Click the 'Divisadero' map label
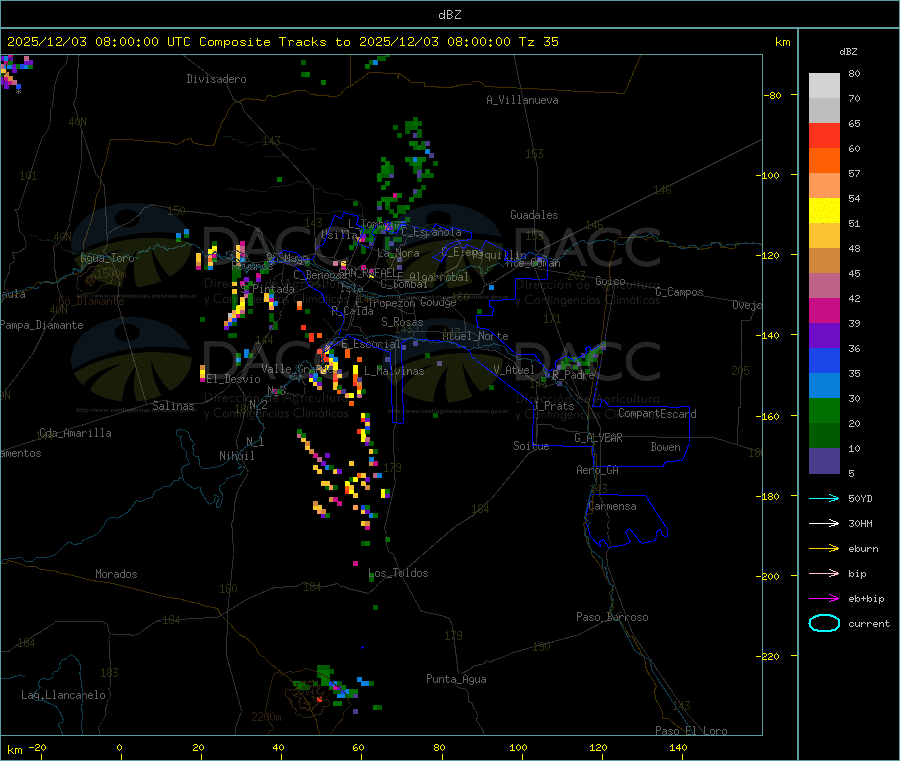The width and height of the screenshot is (900, 761). [216, 79]
